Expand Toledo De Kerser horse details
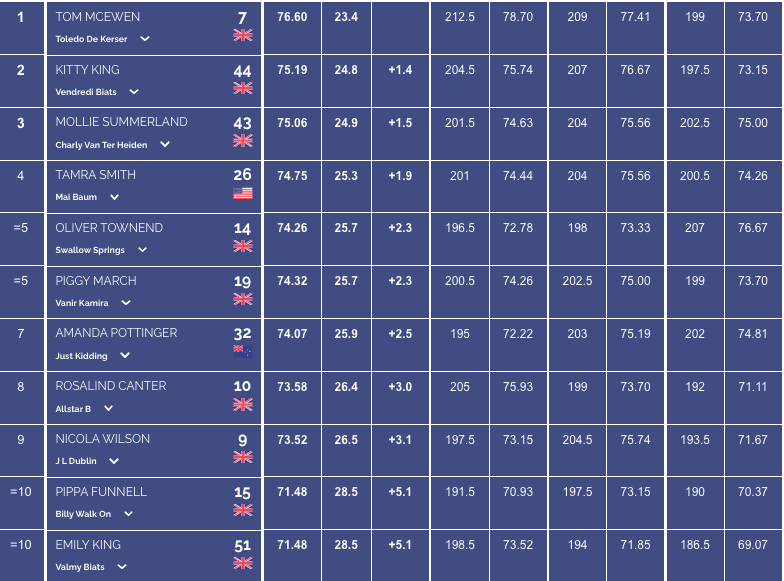 145,38
